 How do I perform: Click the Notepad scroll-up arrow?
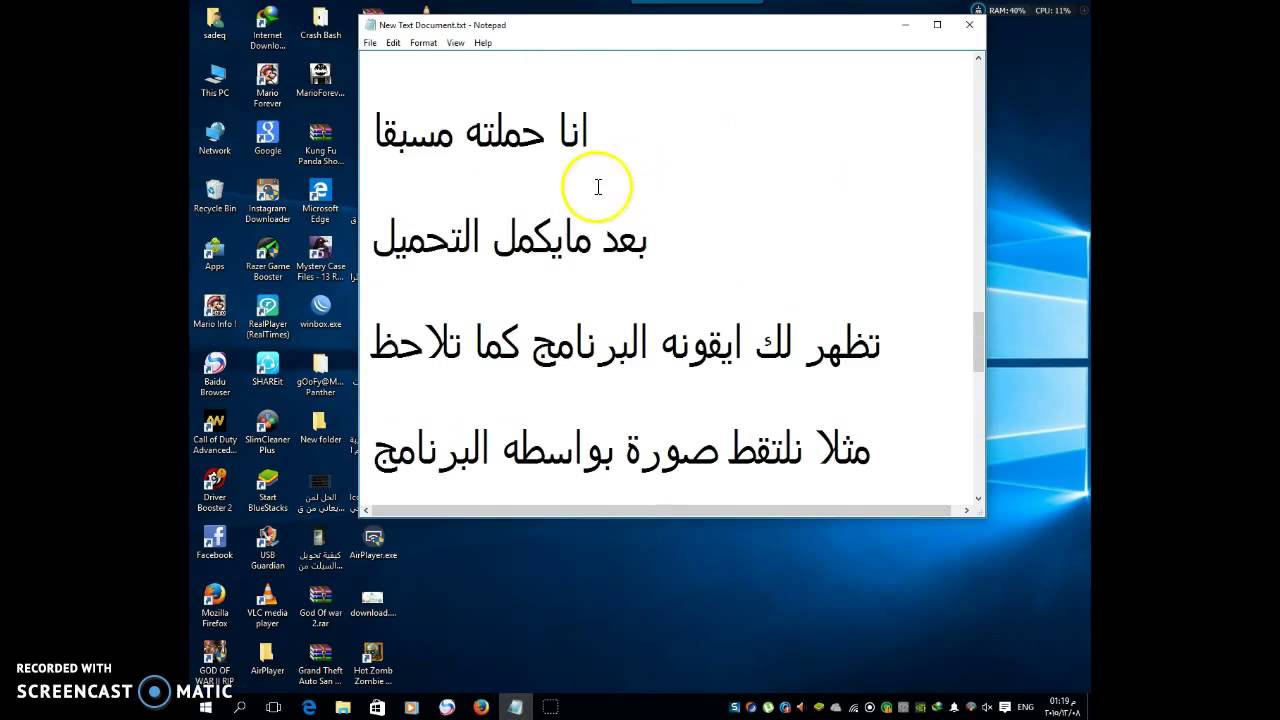coord(978,58)
